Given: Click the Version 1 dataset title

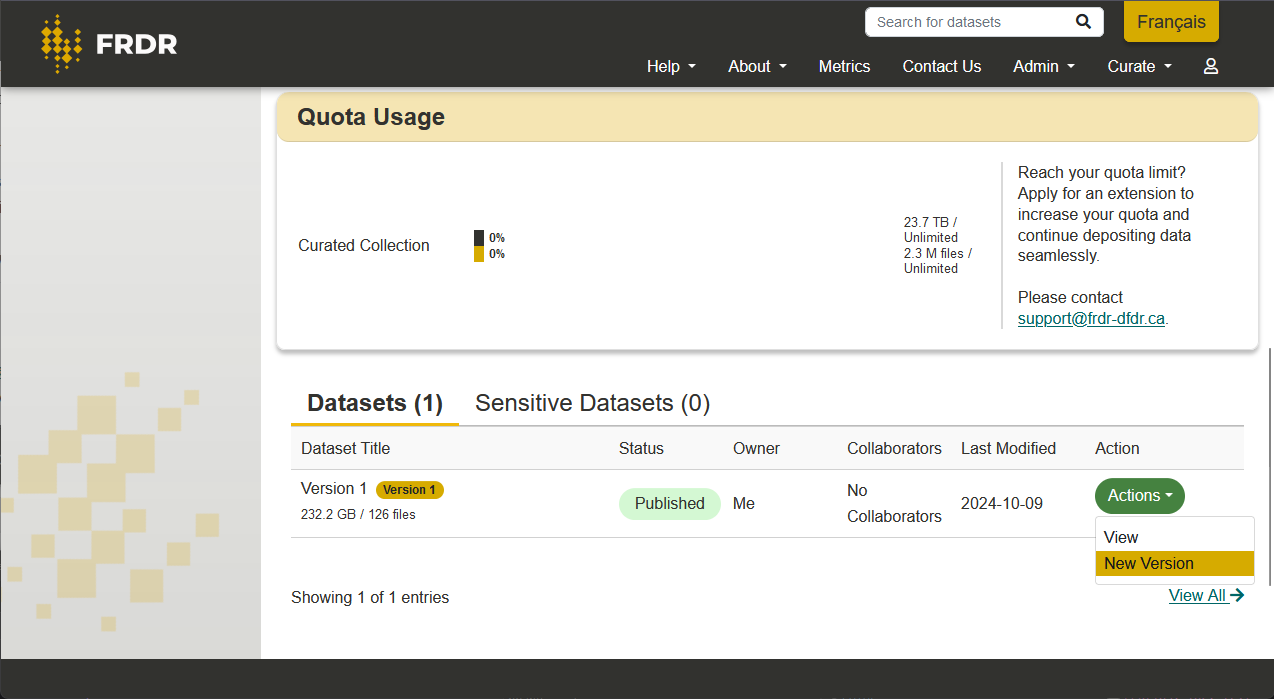Looking at the screenshot, I should click(334, 488).
